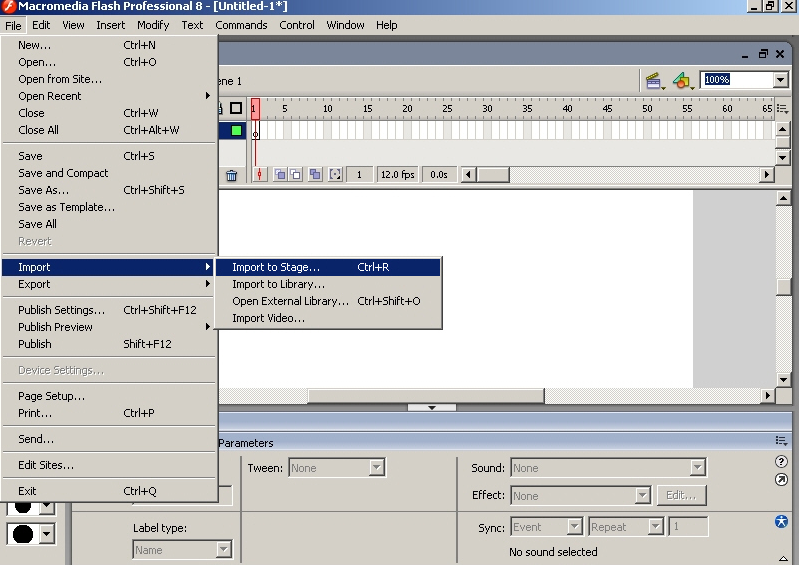
Task: Click the repeat count input field
Action: (x=688, y=526)
